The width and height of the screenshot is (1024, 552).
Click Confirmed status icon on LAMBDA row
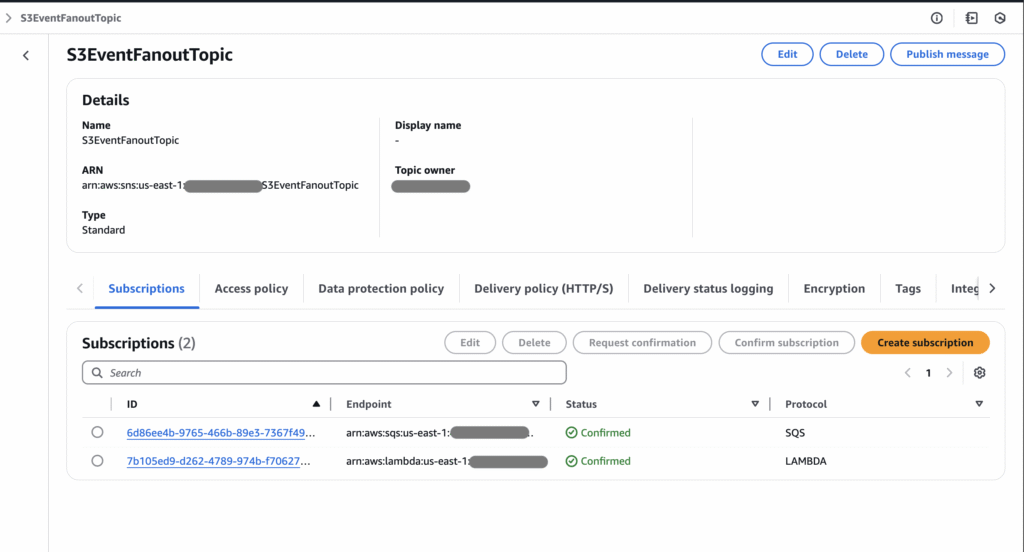(571, 461)
